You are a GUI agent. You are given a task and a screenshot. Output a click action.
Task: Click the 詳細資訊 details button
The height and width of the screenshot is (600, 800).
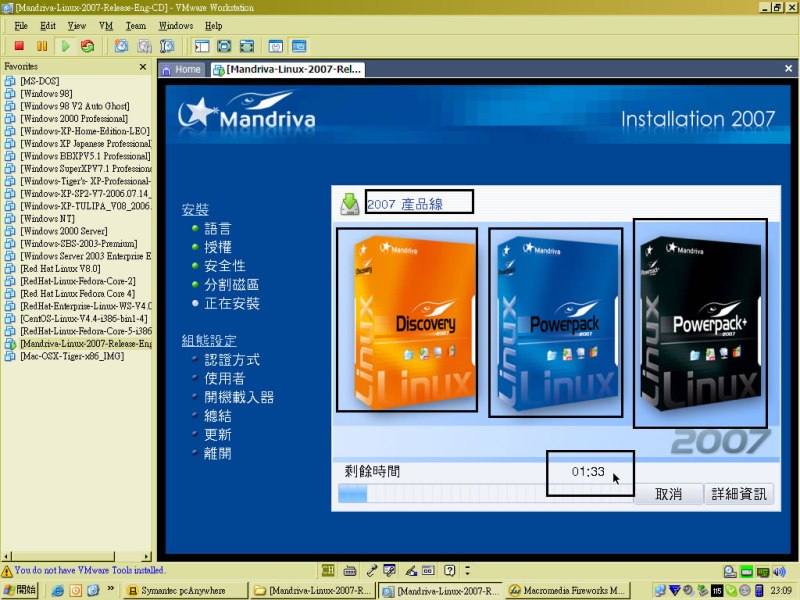[x=739, y=494]
